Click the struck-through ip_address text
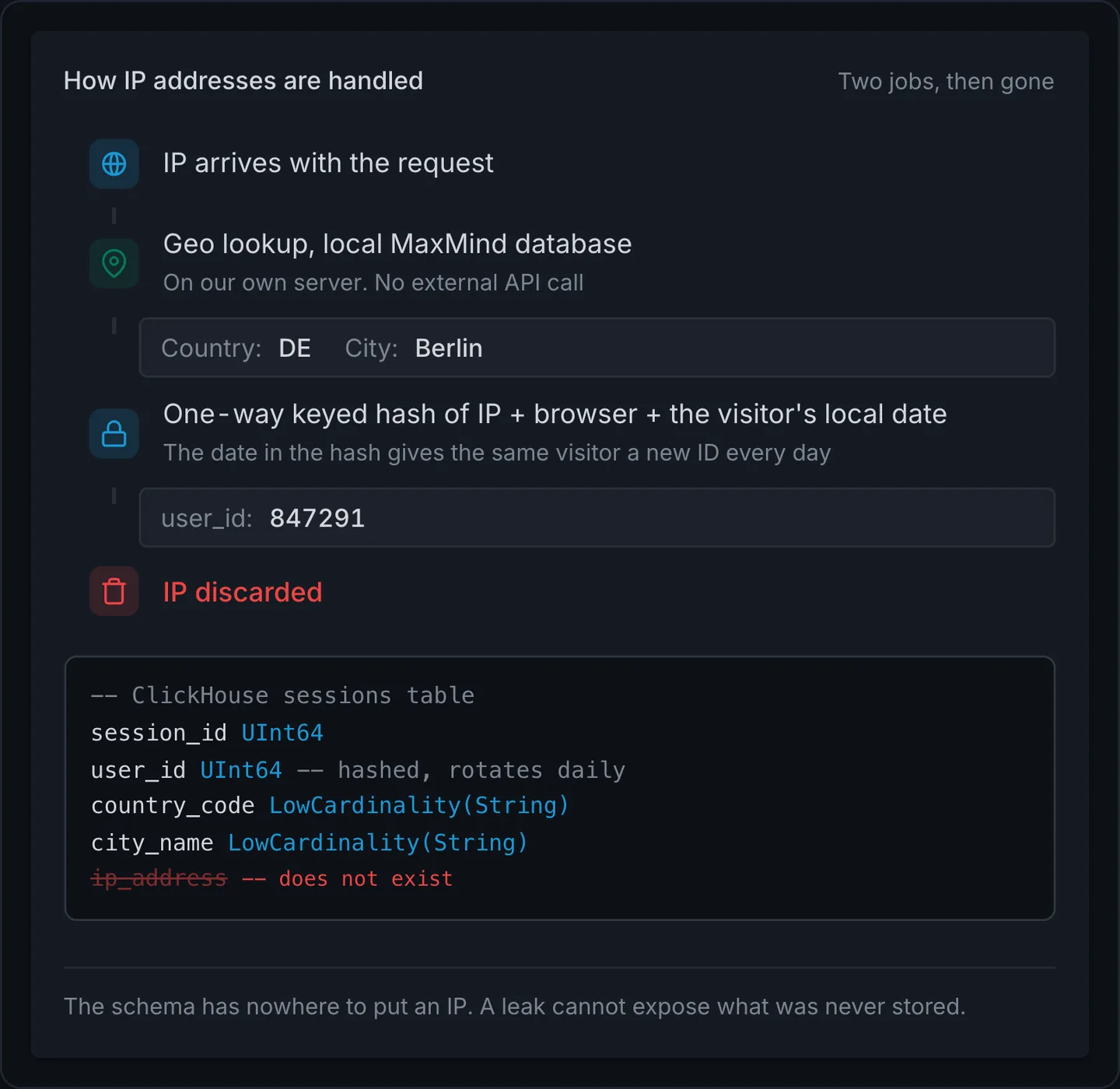The width and height of the screenshot is (1120, 1089). coord(159,879)
